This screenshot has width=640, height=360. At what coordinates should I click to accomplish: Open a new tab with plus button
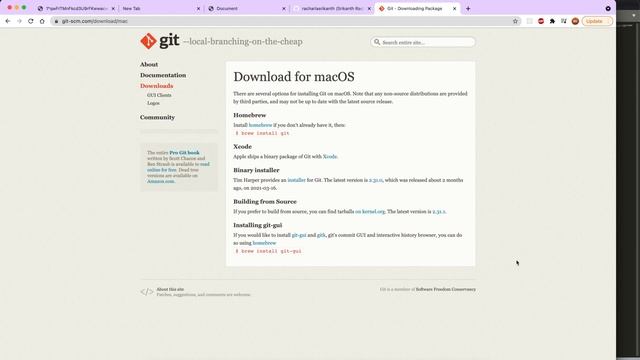point(468,9)
